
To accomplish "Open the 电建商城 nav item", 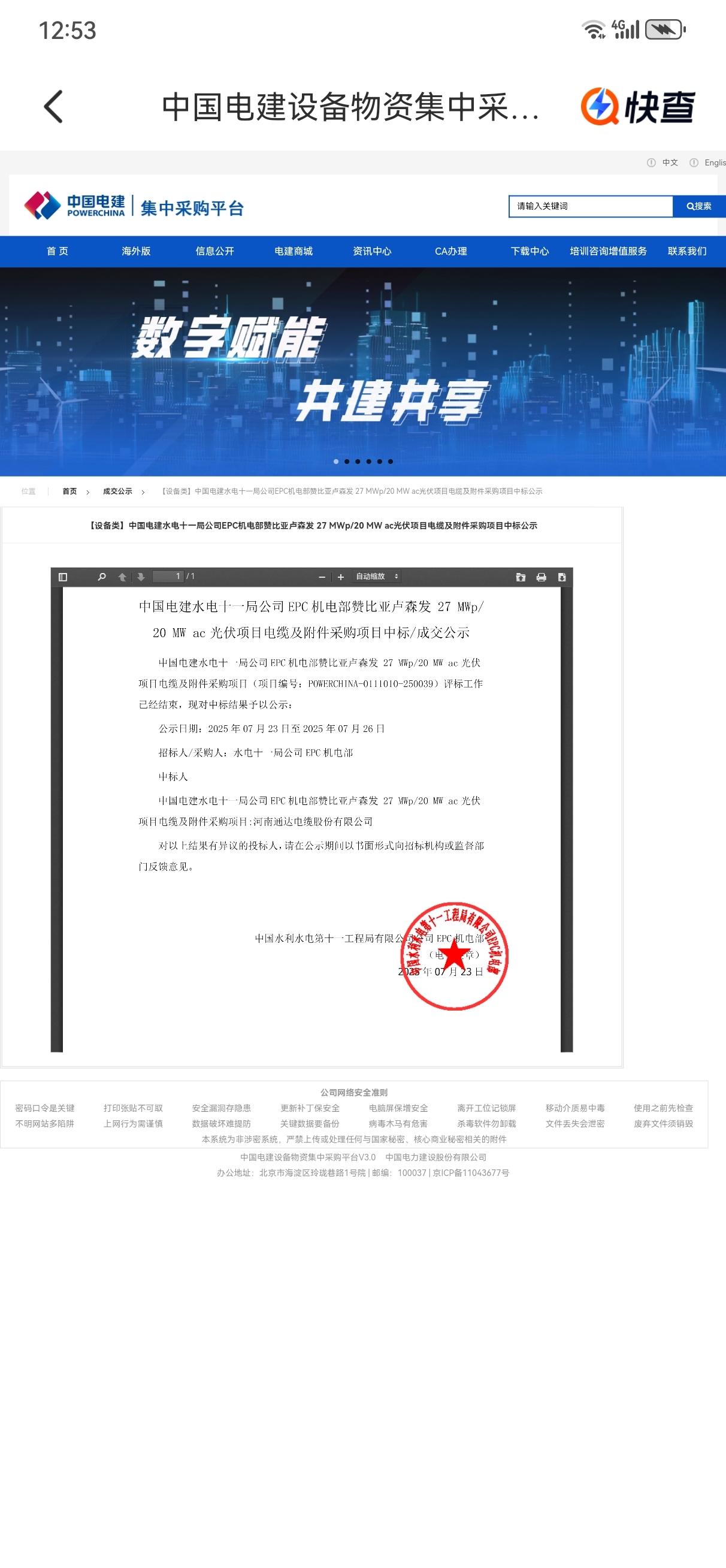I will tap(294, 251).
